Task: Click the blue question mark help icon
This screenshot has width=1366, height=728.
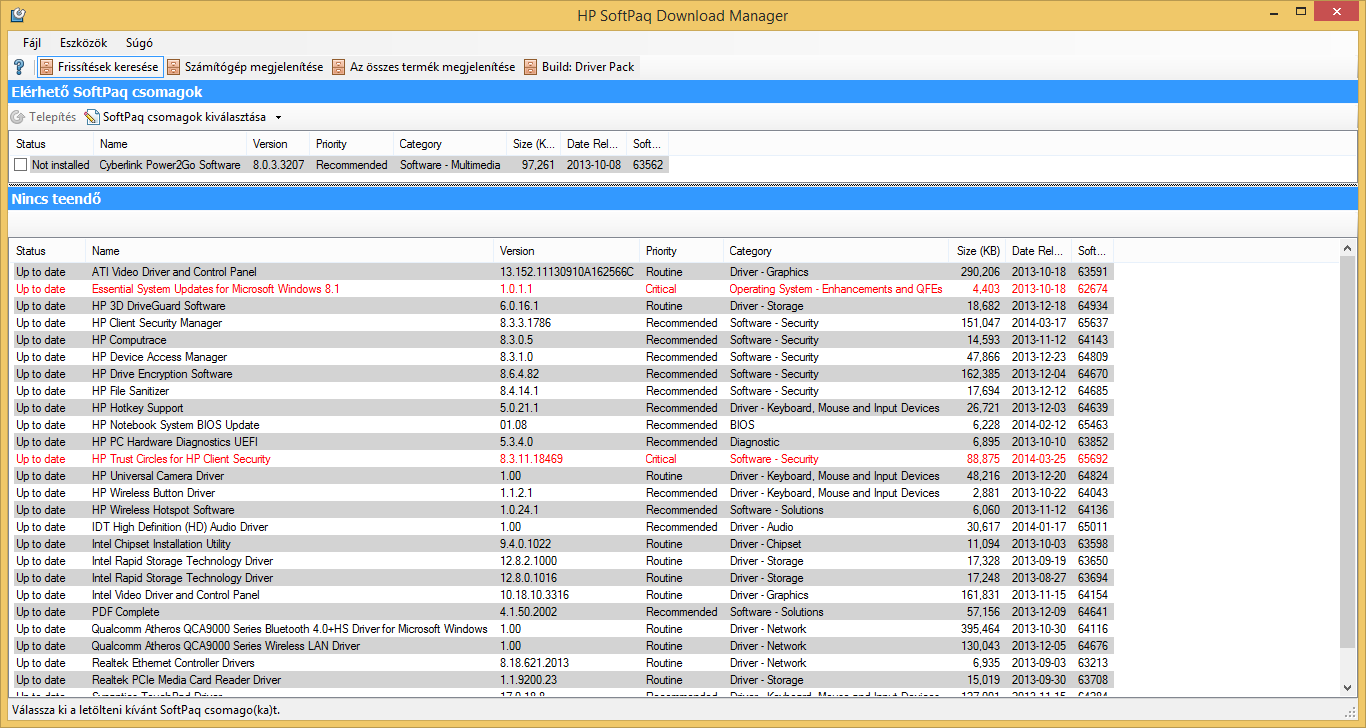Action: (19, 67)
